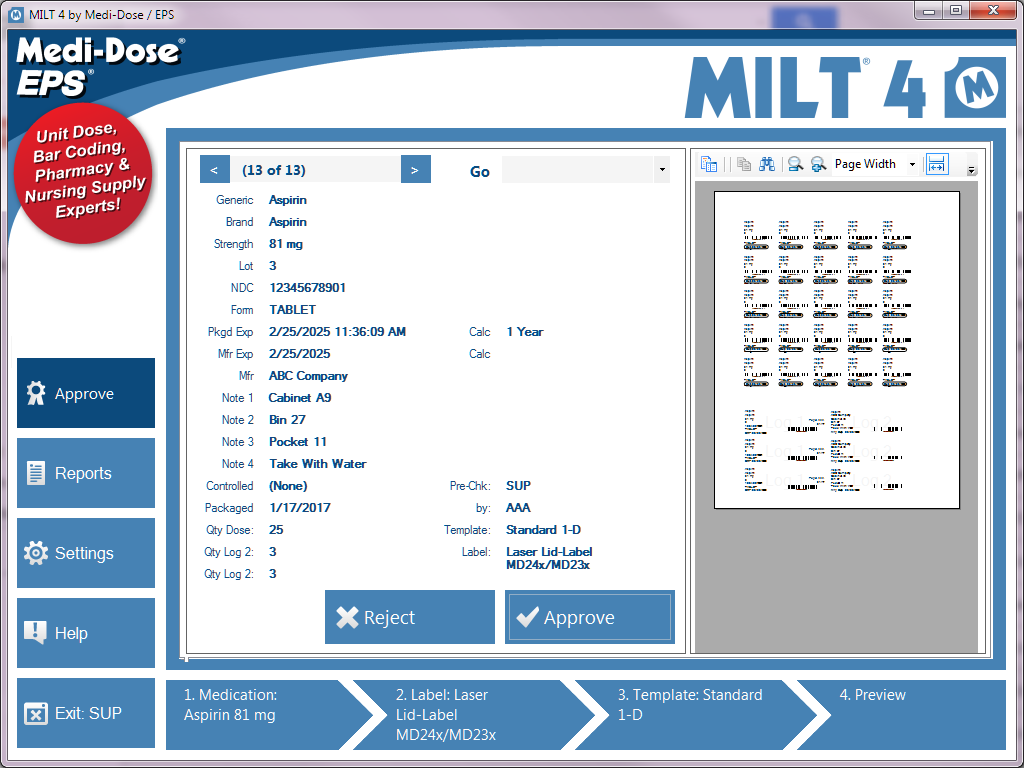This screenshot has width=1024, height=768.
Task: Click Exit: SUP in the sidebar
Action: point(86,713)
